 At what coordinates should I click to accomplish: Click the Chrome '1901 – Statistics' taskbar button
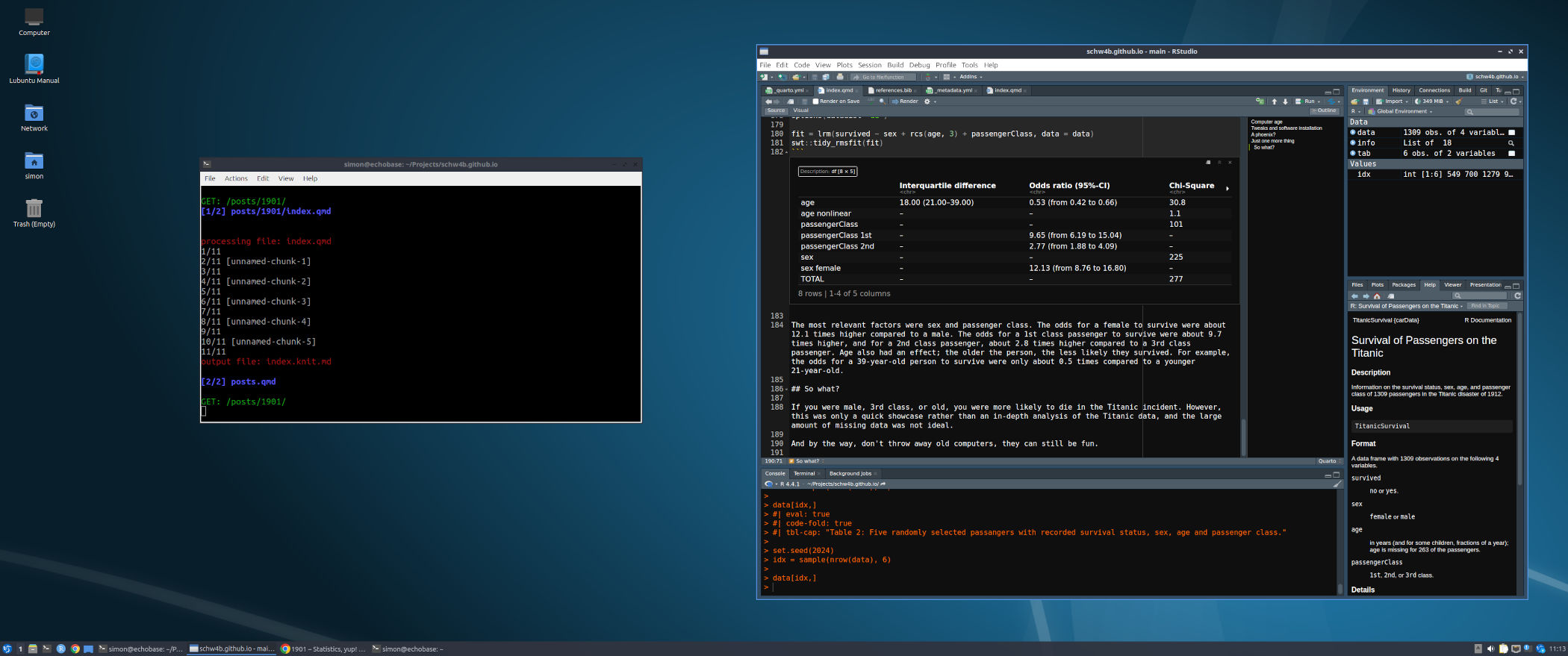pyautogui.click(x=323, y=649)
